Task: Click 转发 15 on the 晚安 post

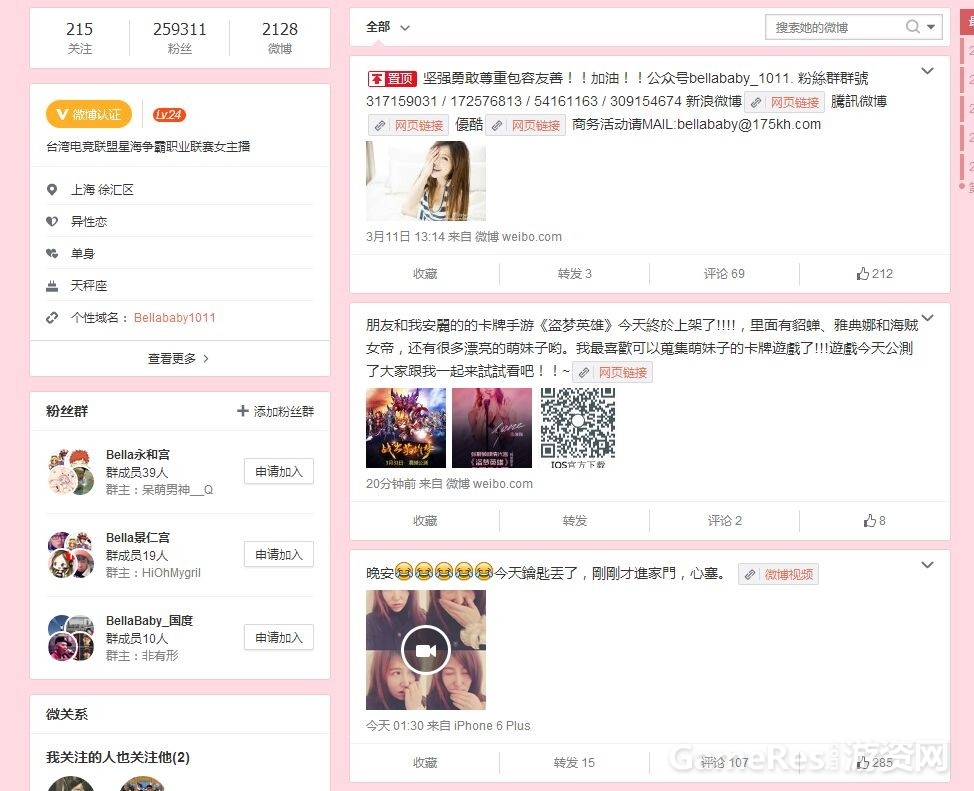Action: coord(575,762)
